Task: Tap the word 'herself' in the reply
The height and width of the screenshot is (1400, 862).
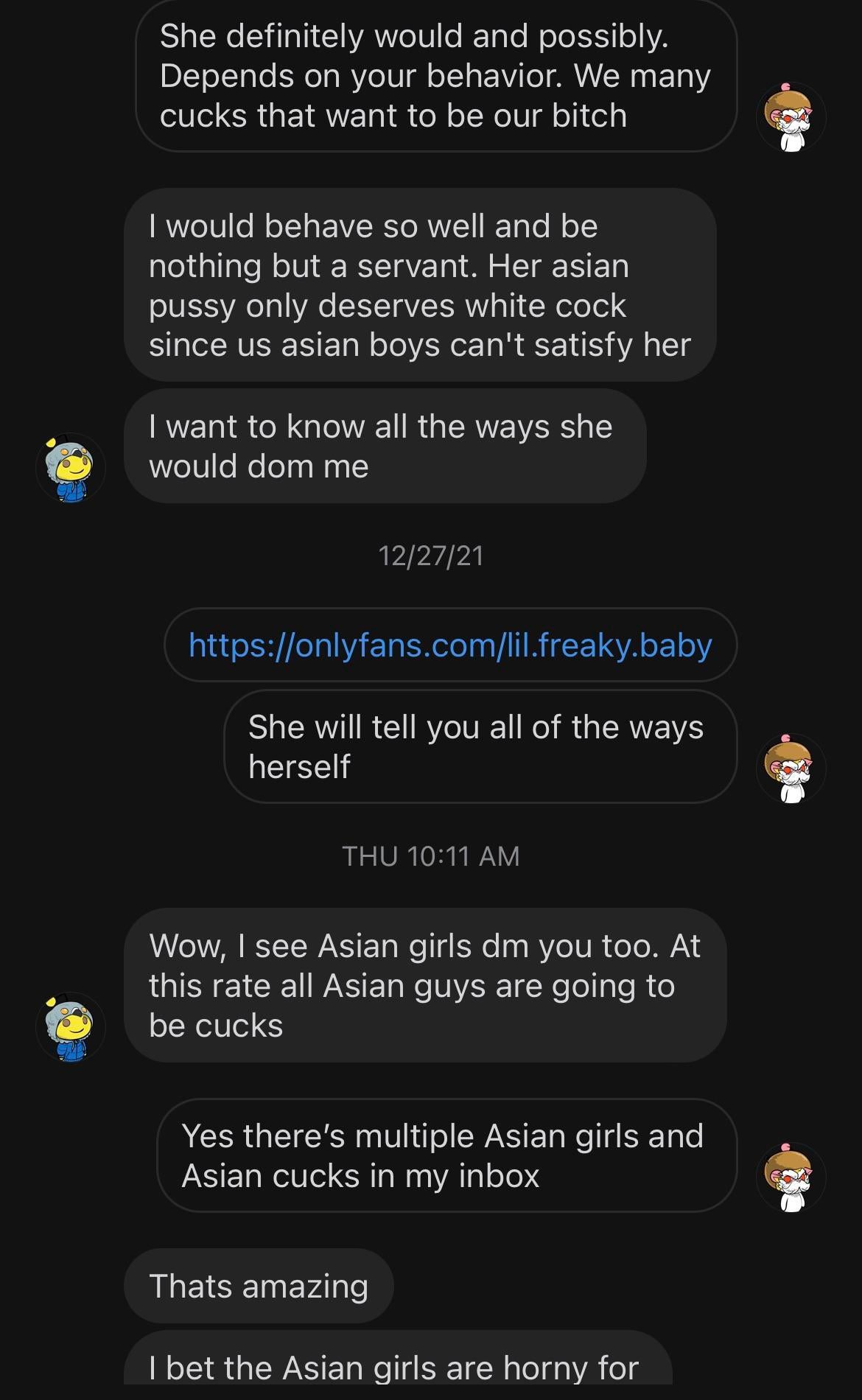Action: coord(299,766)
